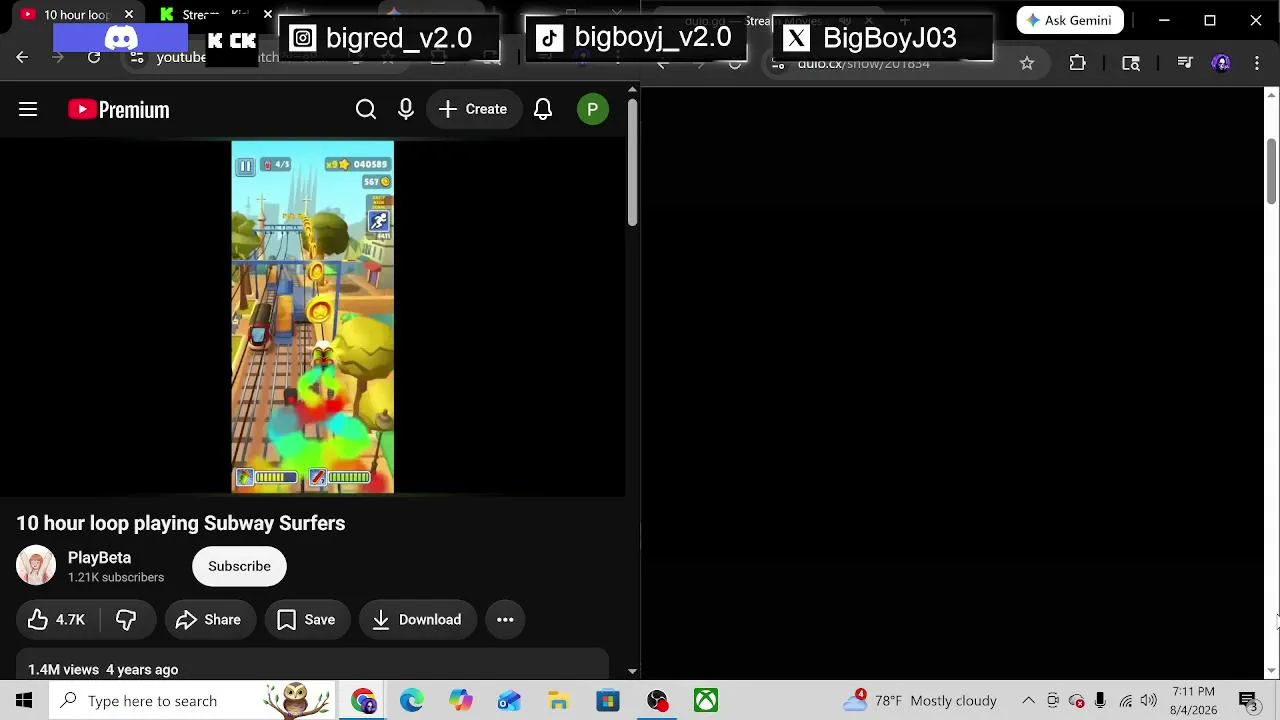Open the Wi-Fi network tray icon

pos(1125,701)
